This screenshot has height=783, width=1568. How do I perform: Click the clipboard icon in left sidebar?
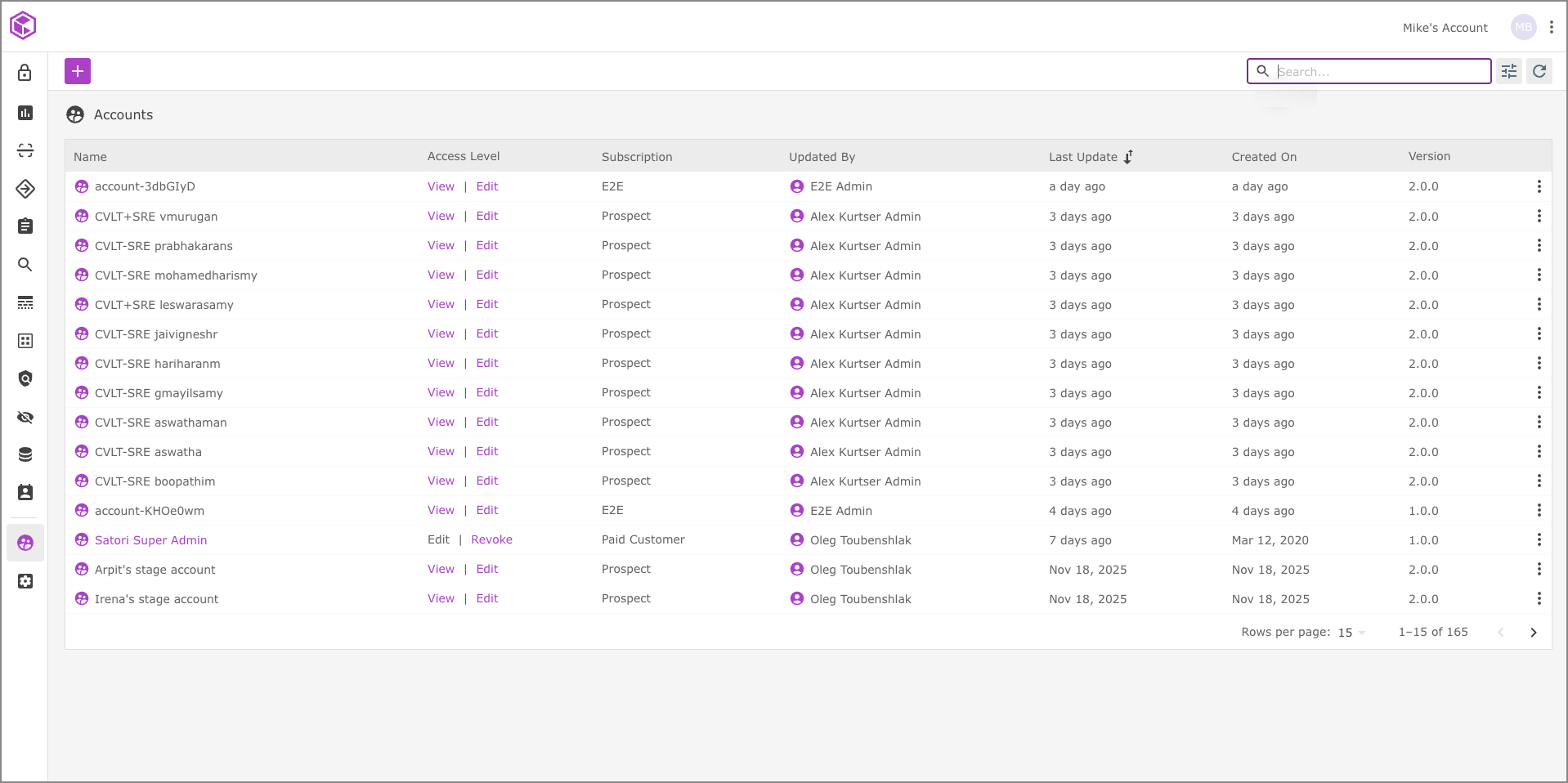(x=25, y=226)
